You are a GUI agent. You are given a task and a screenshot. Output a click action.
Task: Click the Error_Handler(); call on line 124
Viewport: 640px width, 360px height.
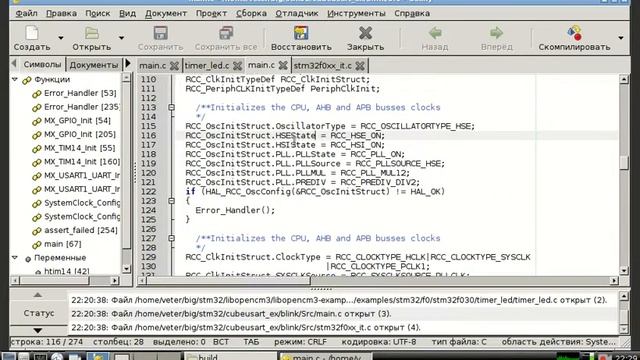tap(236, 210)
